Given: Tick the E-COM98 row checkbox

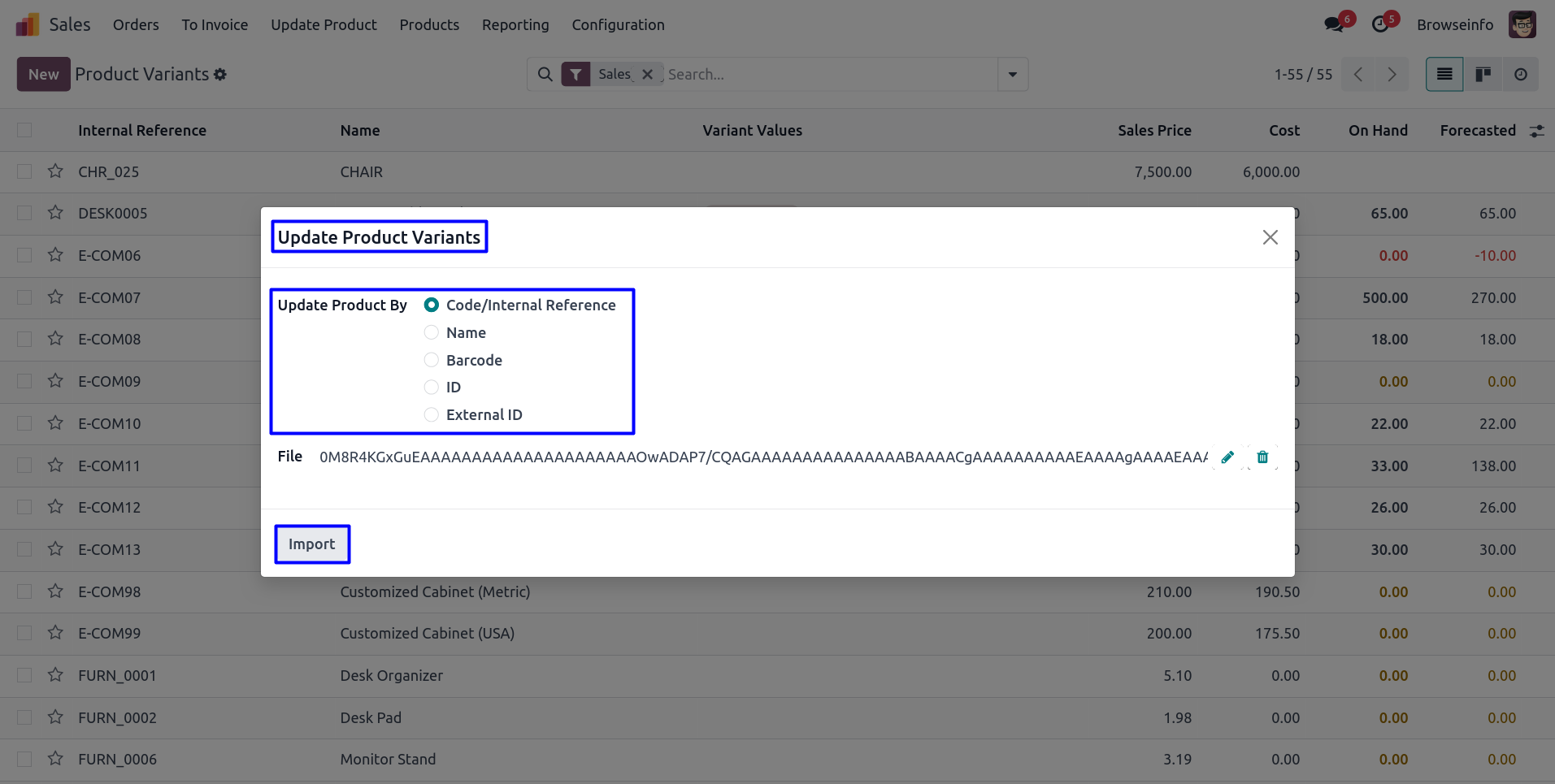Looking at the screenshot, I should pyautogui.click(x=24, y=591).
